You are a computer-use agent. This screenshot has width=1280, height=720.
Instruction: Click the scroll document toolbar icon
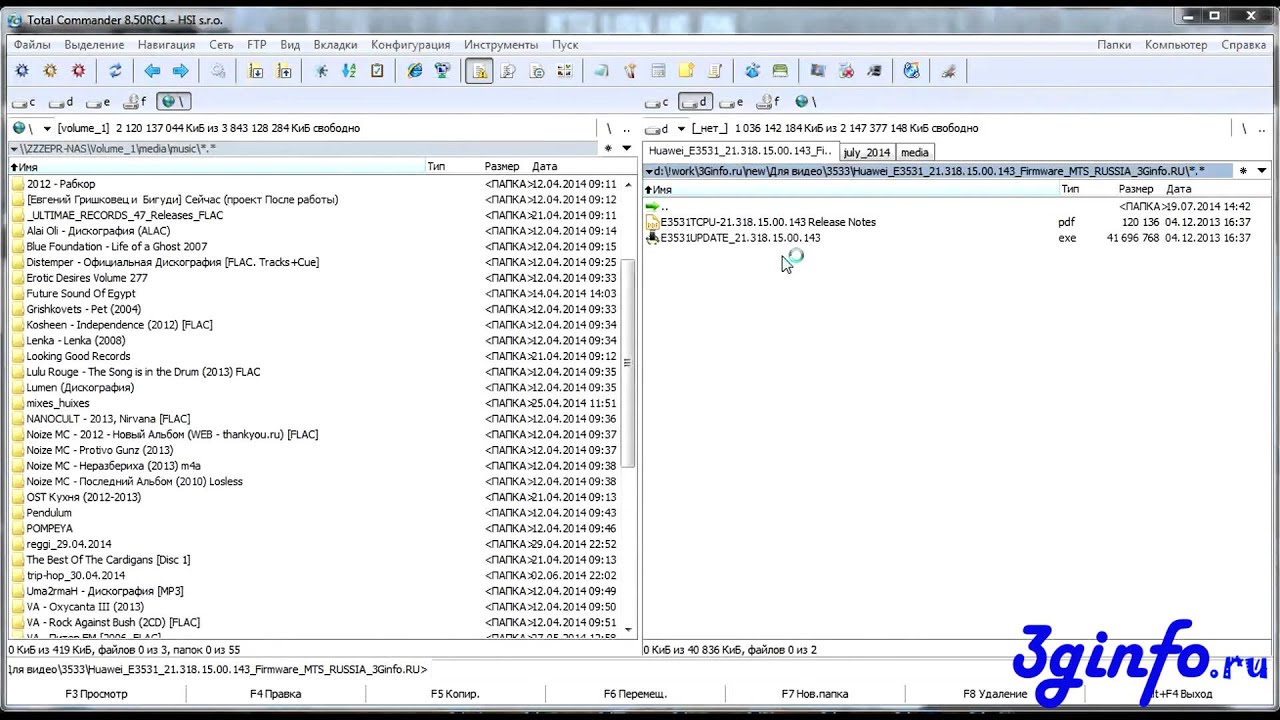tap(714, 71)
